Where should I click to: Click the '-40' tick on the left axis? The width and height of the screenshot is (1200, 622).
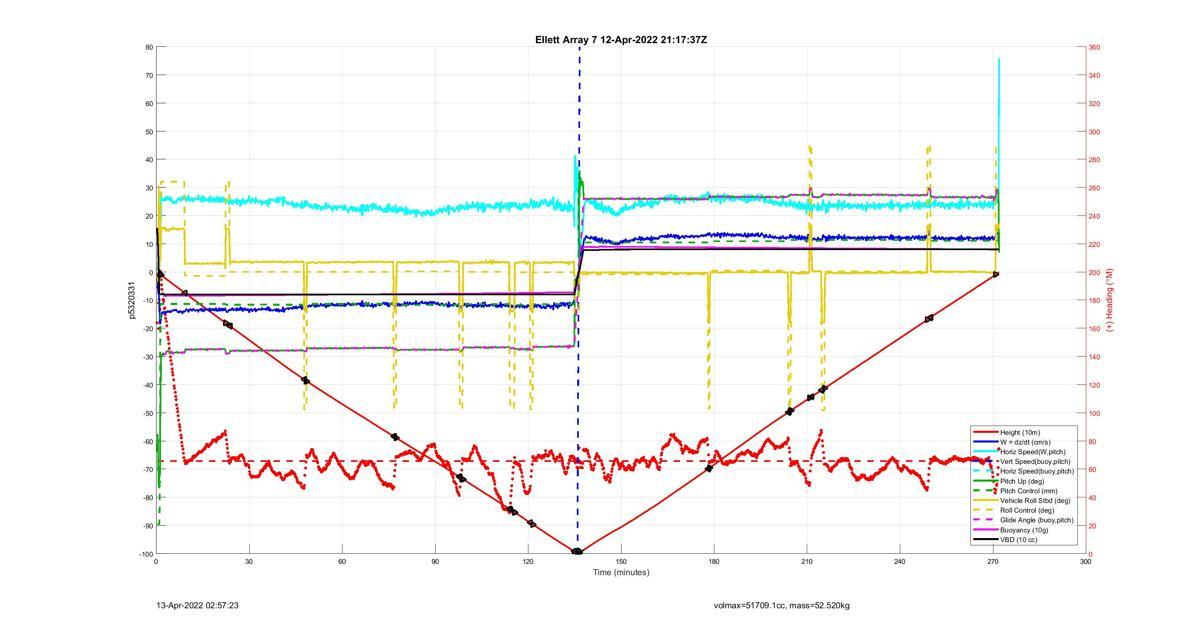147,385
